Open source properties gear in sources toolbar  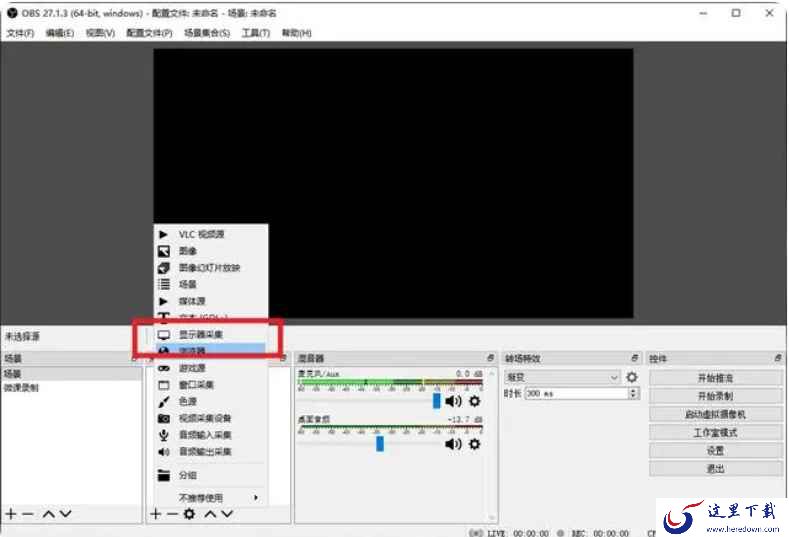coord(189,514)
